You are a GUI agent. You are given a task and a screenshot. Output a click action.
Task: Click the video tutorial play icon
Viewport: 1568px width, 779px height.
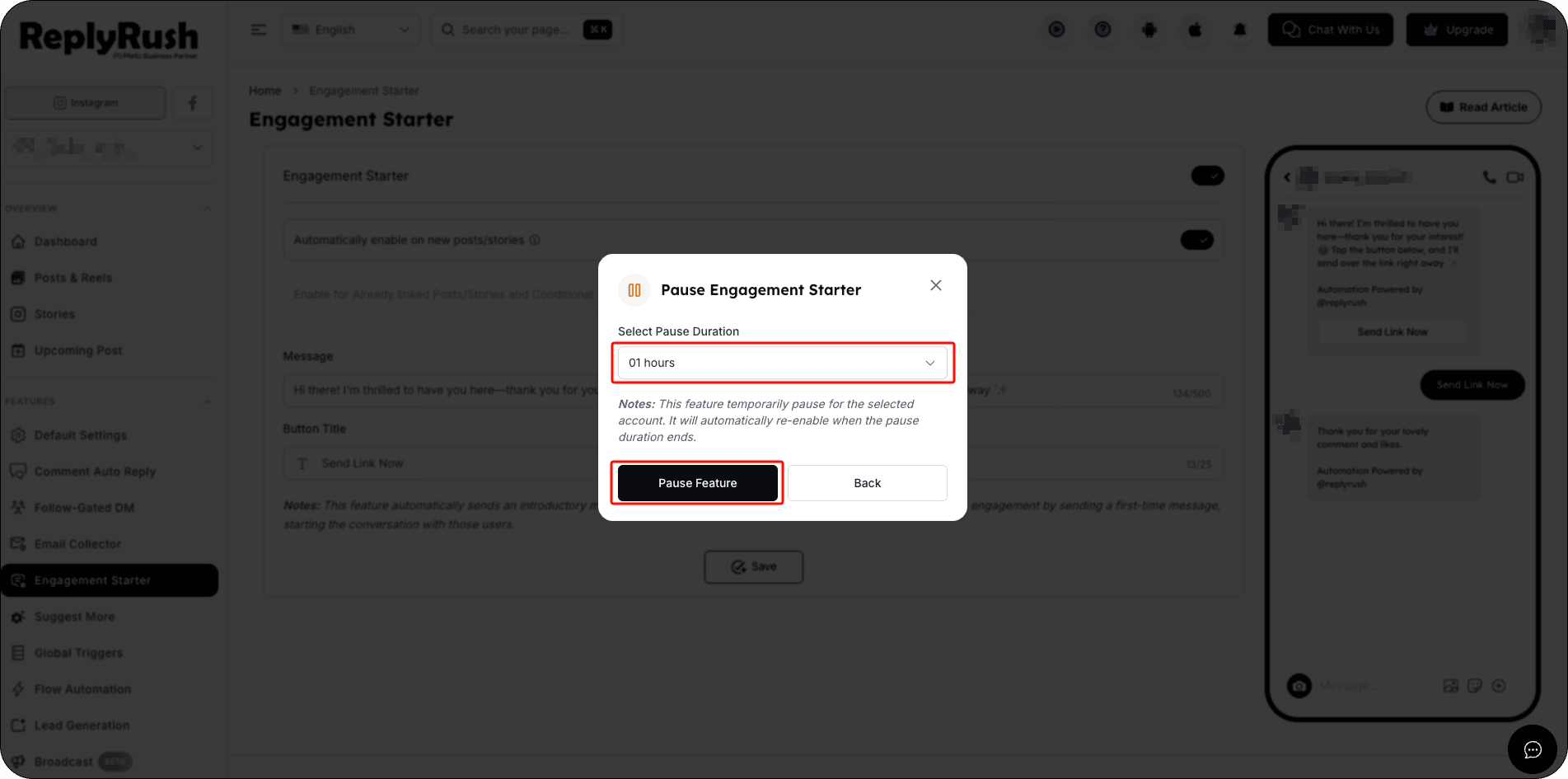[x=1056, y=30]
